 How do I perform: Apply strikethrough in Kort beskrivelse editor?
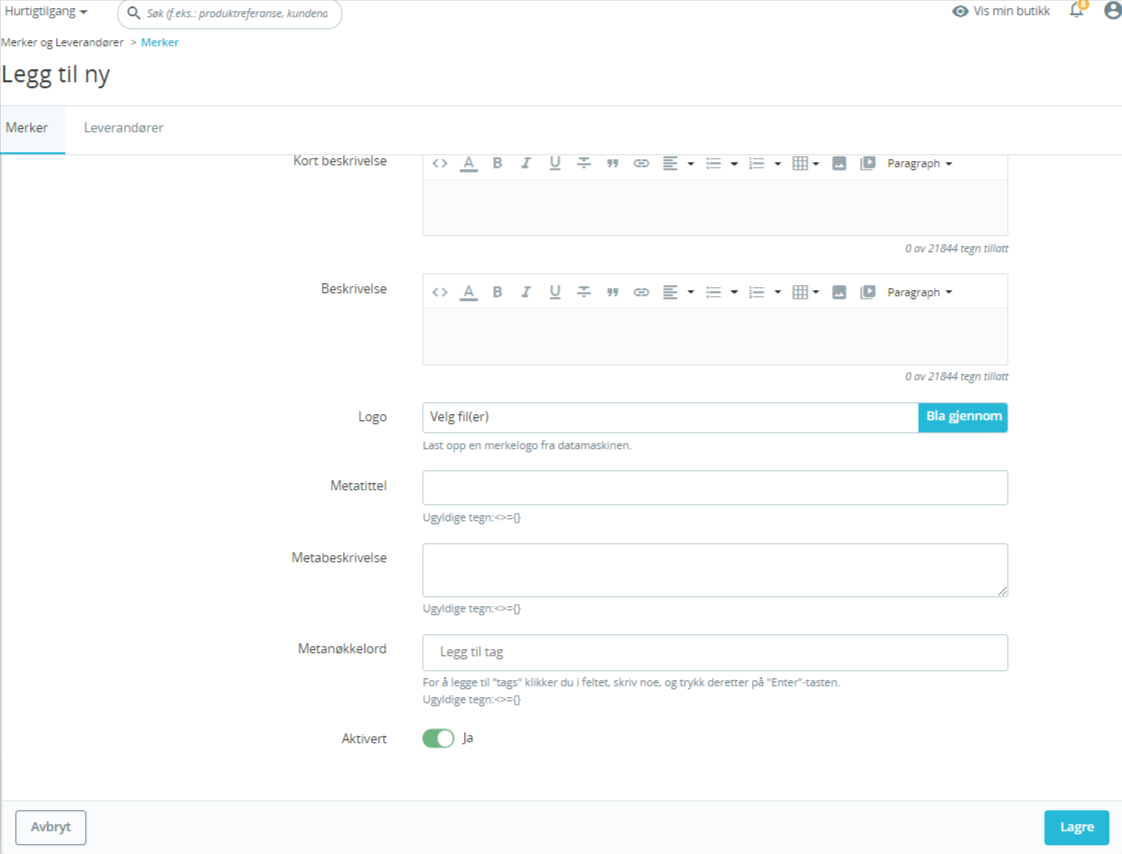584,163
